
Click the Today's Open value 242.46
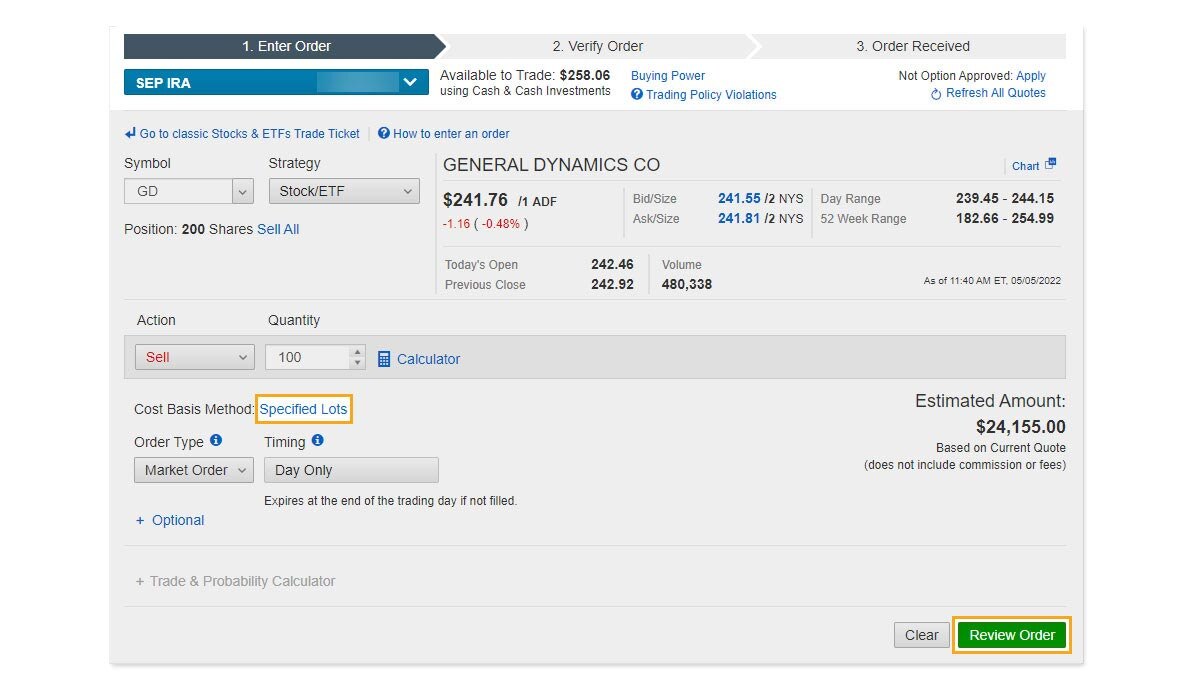click(612, 265)
